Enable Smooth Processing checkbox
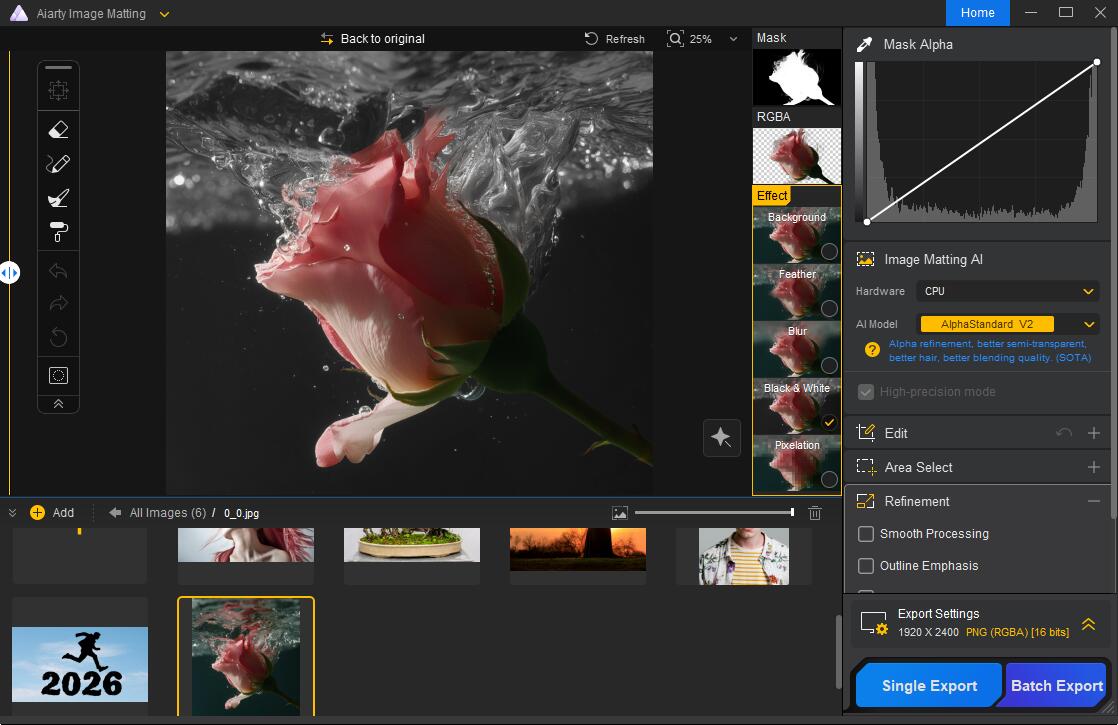This screenshot has height=725, width=1118. pos(866,534)
